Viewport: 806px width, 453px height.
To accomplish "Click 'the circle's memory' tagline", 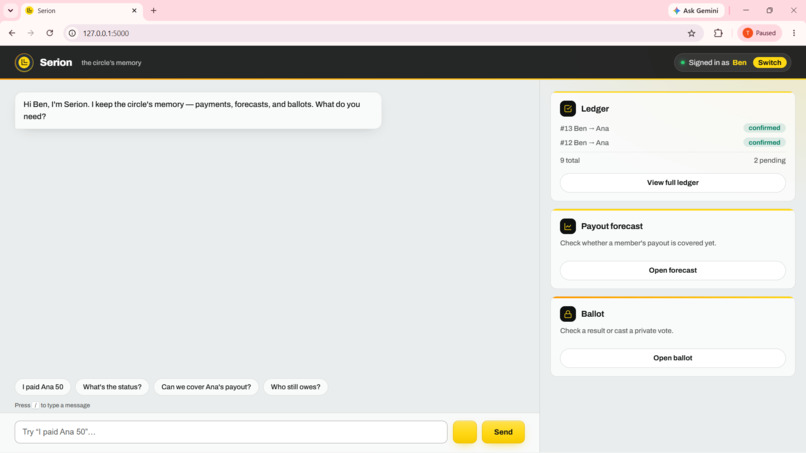I will 111,63.
